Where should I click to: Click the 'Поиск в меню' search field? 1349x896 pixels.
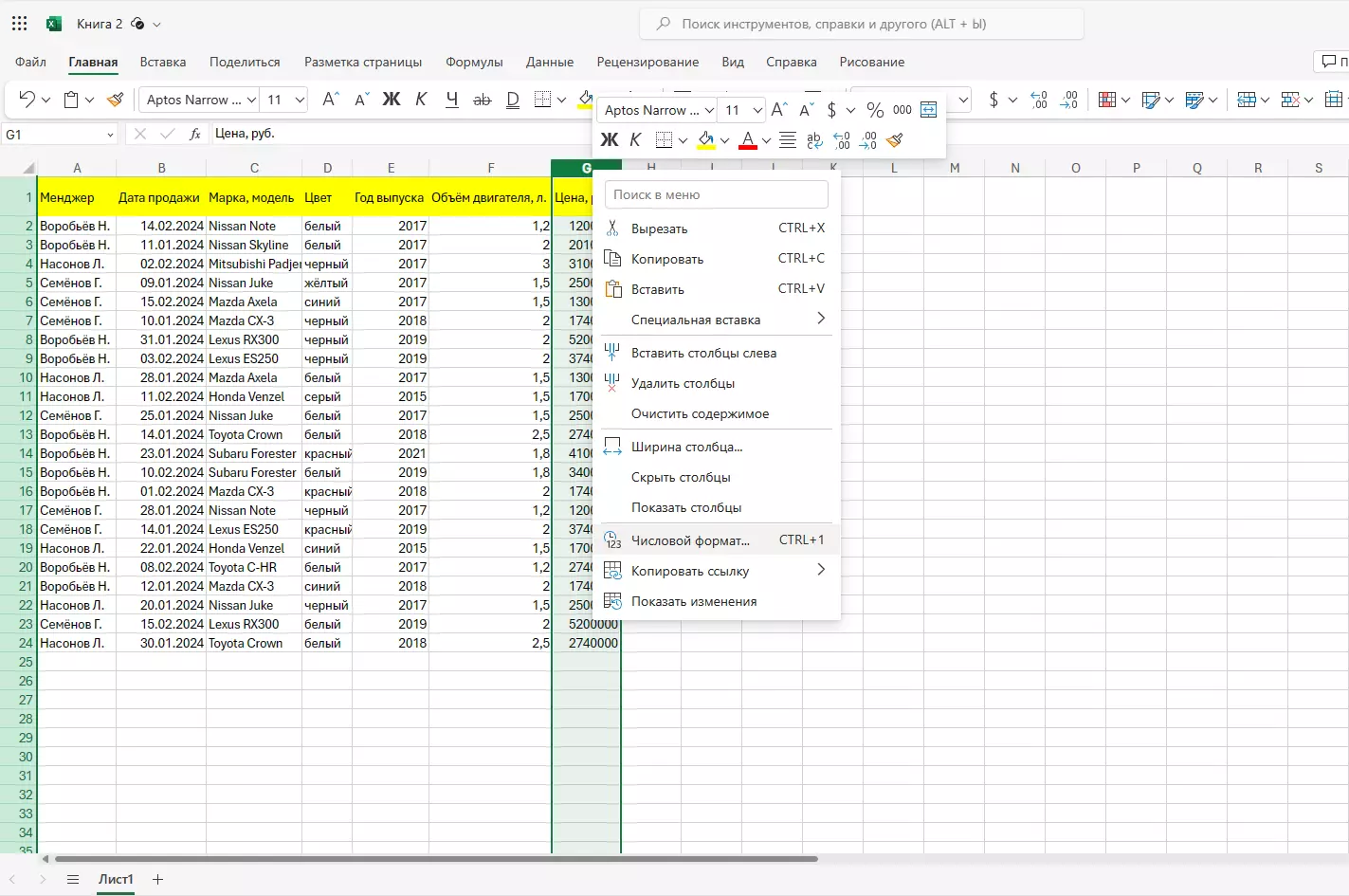716,194
